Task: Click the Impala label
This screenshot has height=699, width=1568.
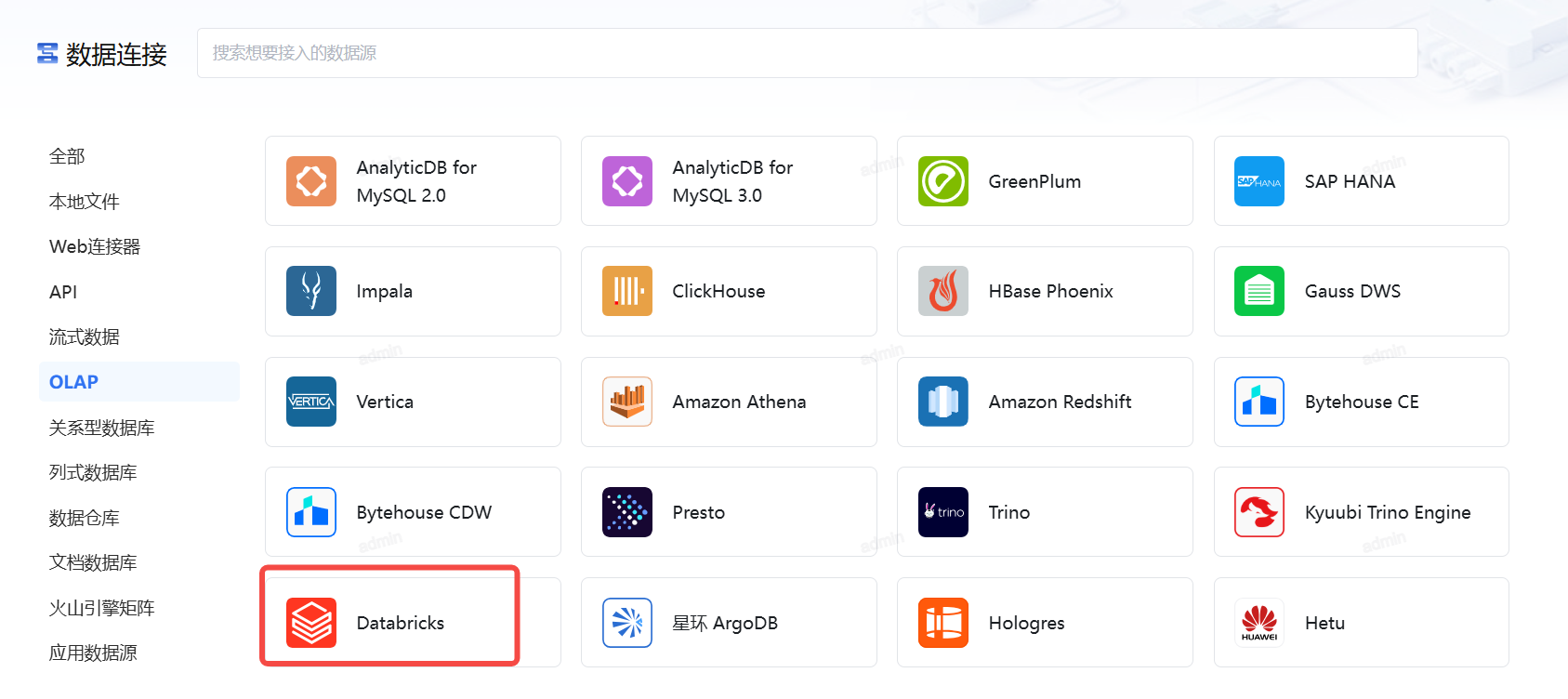Action: pyautogui.click(x=384, y=292)
